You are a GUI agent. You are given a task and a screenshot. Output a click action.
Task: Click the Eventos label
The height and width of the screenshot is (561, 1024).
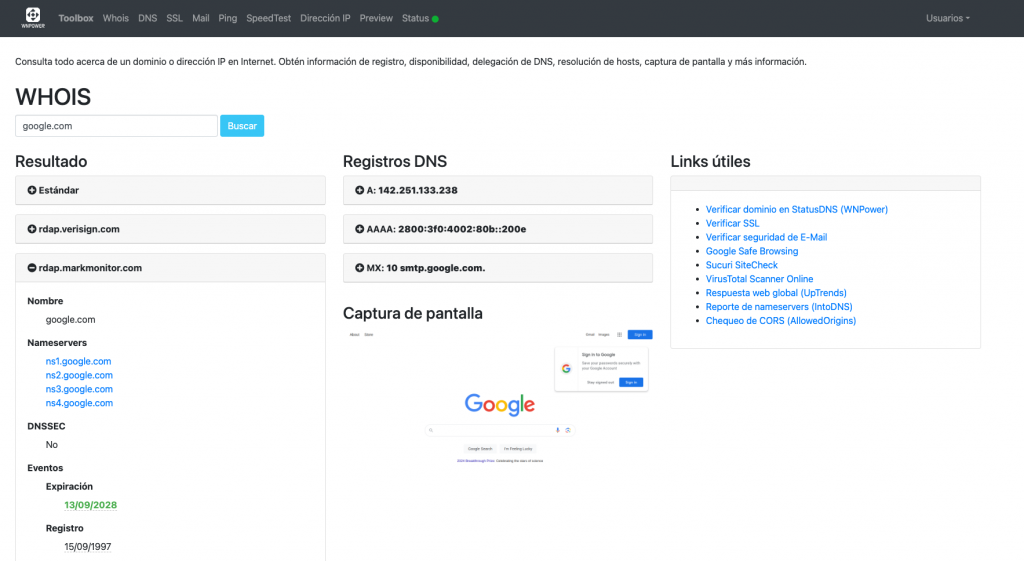click(x=45, y=468)
